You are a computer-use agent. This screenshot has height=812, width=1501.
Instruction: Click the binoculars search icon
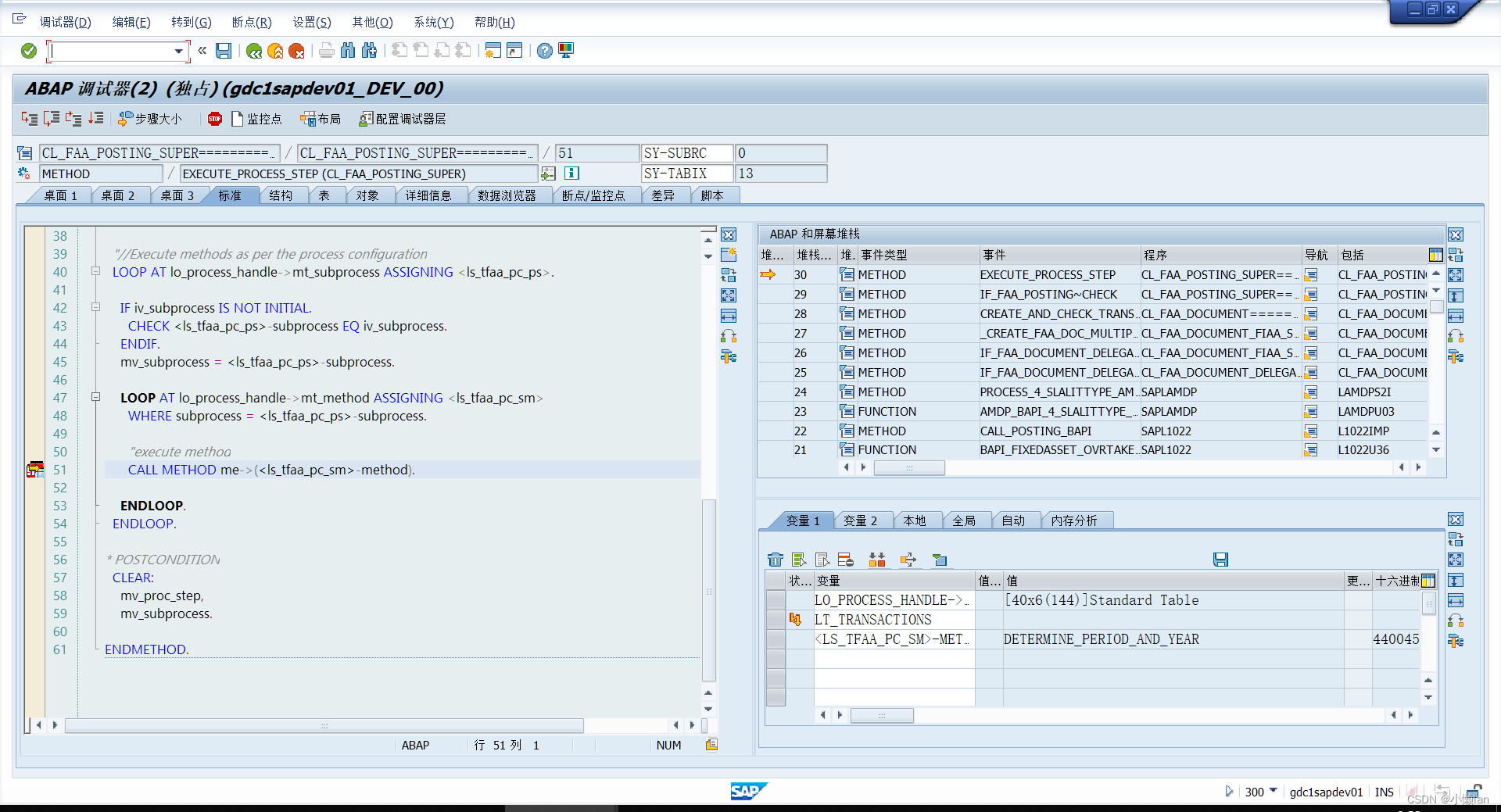[x=348, y=50]
